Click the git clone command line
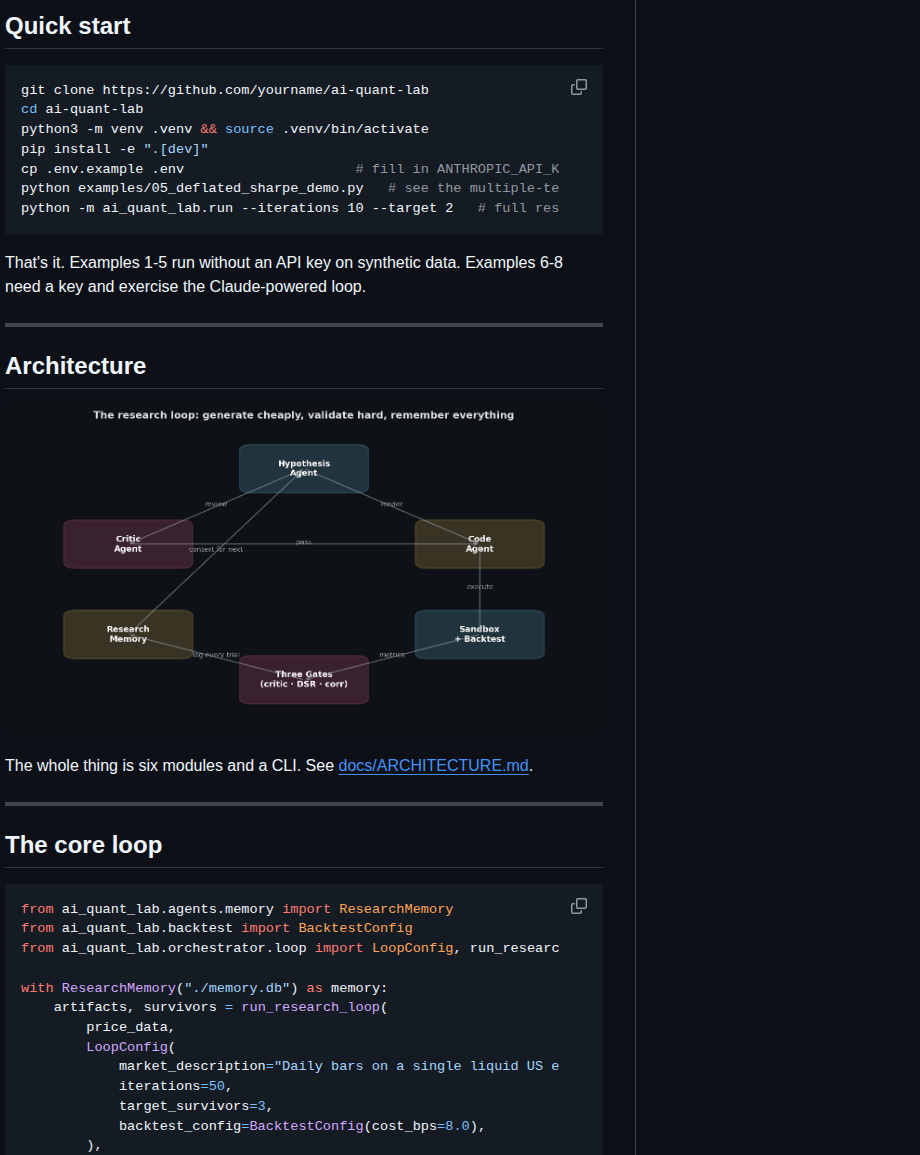 pyautogui.click(x=225, y=90)
